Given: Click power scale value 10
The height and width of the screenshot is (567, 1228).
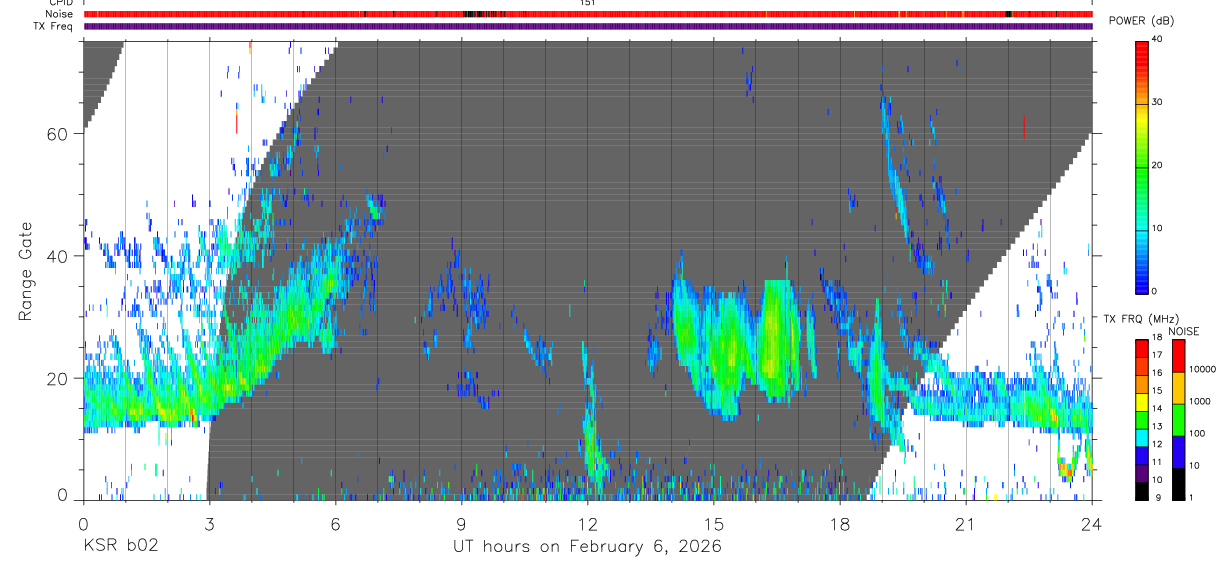Looking at the screenshot, I should pos(1157,228).
